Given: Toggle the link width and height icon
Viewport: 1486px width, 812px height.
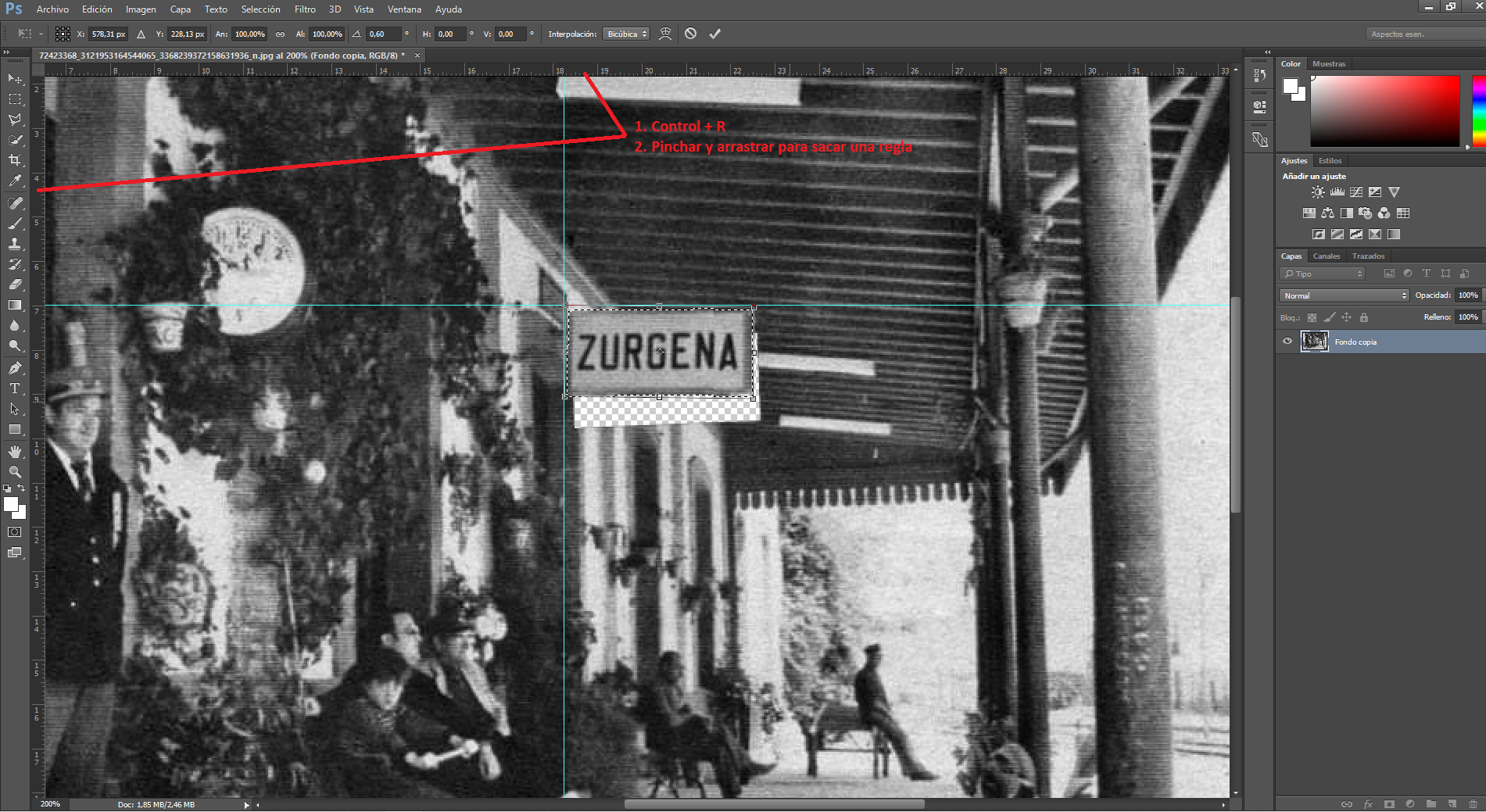Looking at the screenshot, I should 280,34.
